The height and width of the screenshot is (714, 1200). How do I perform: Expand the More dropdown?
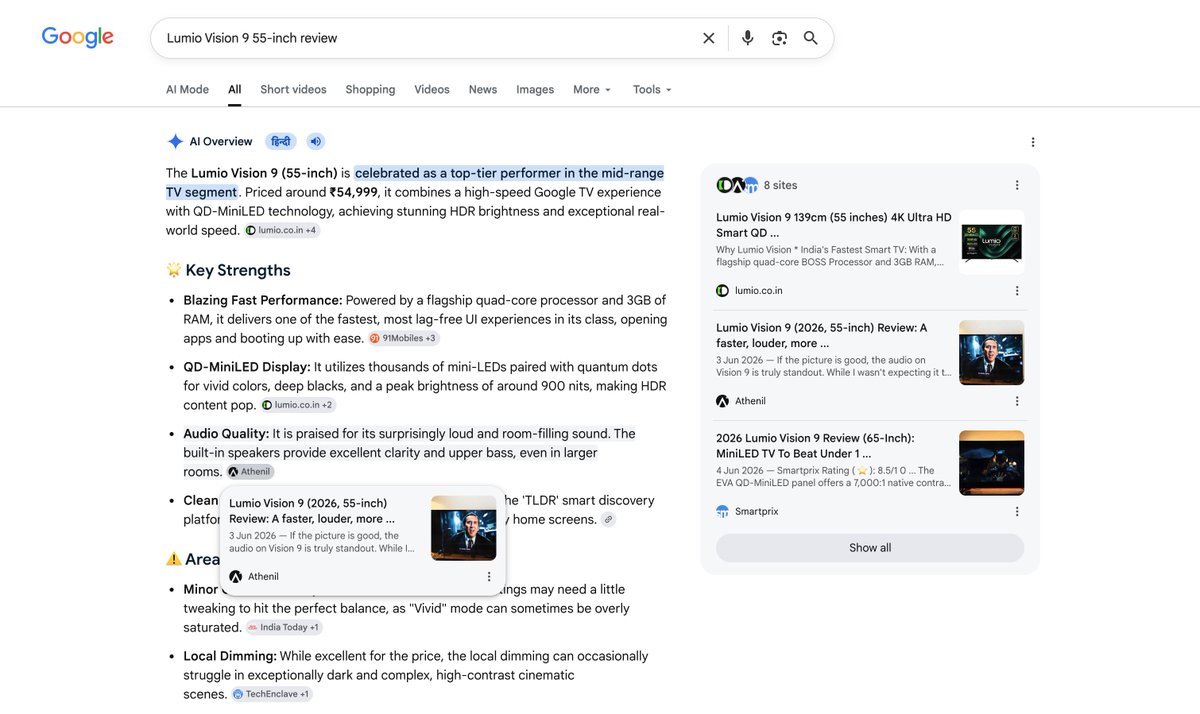[592, 89]
